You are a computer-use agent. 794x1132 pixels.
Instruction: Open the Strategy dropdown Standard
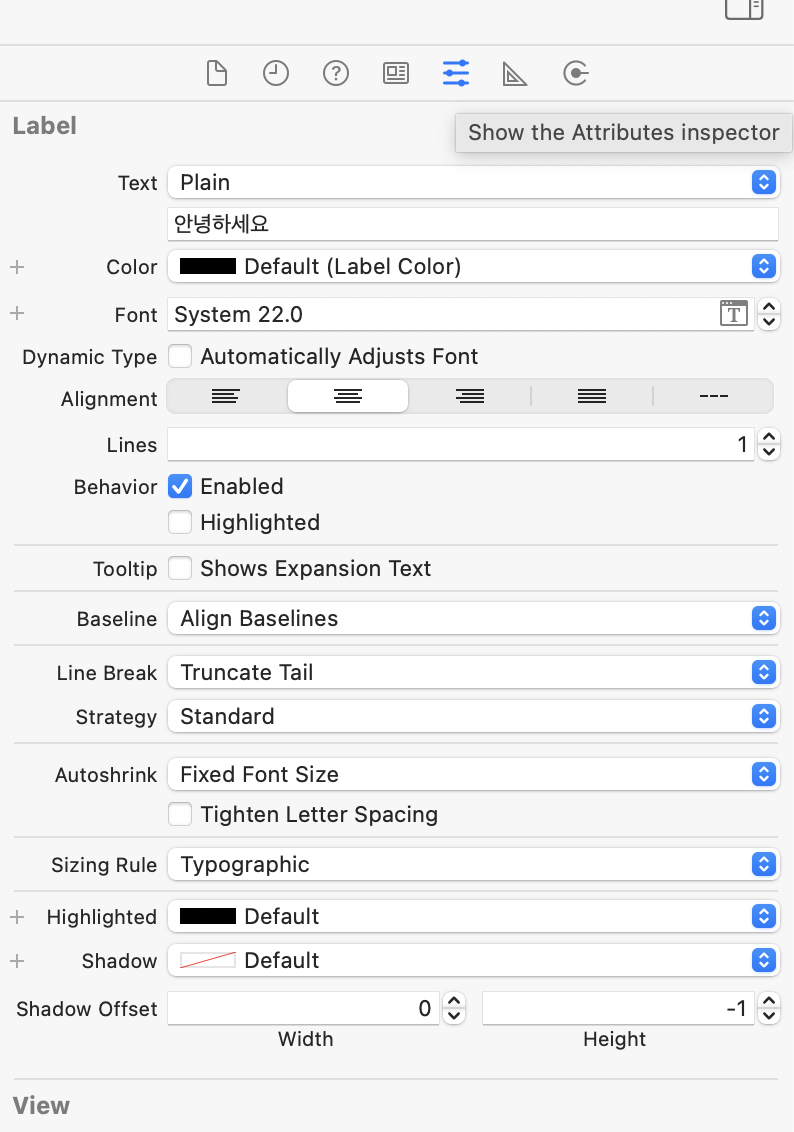(x=474, y=716)
